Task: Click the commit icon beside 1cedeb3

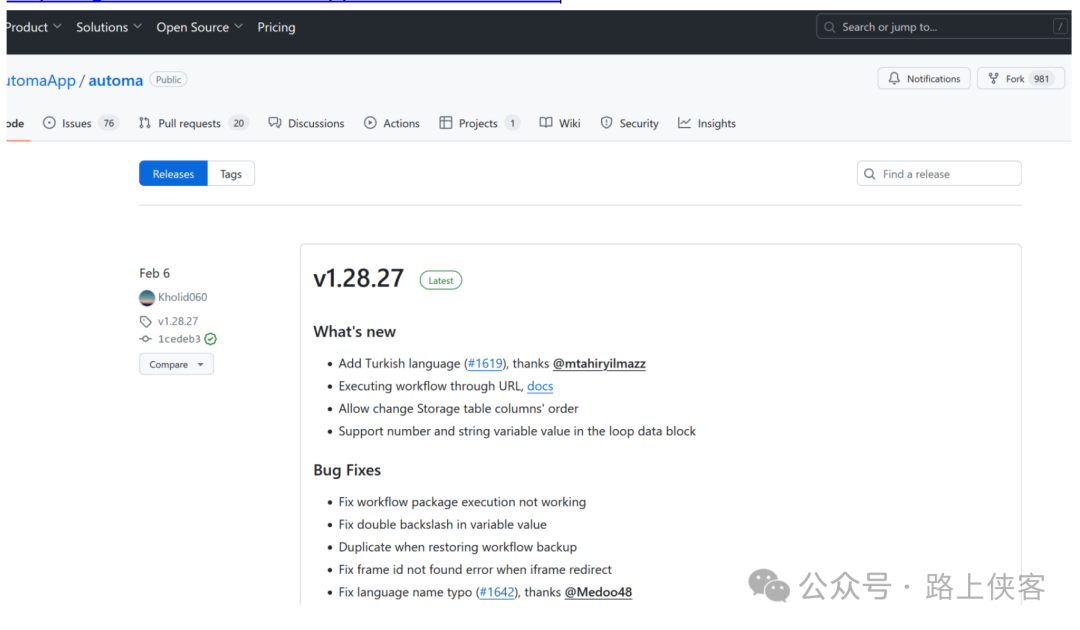Action: click(x=145, y=339)
